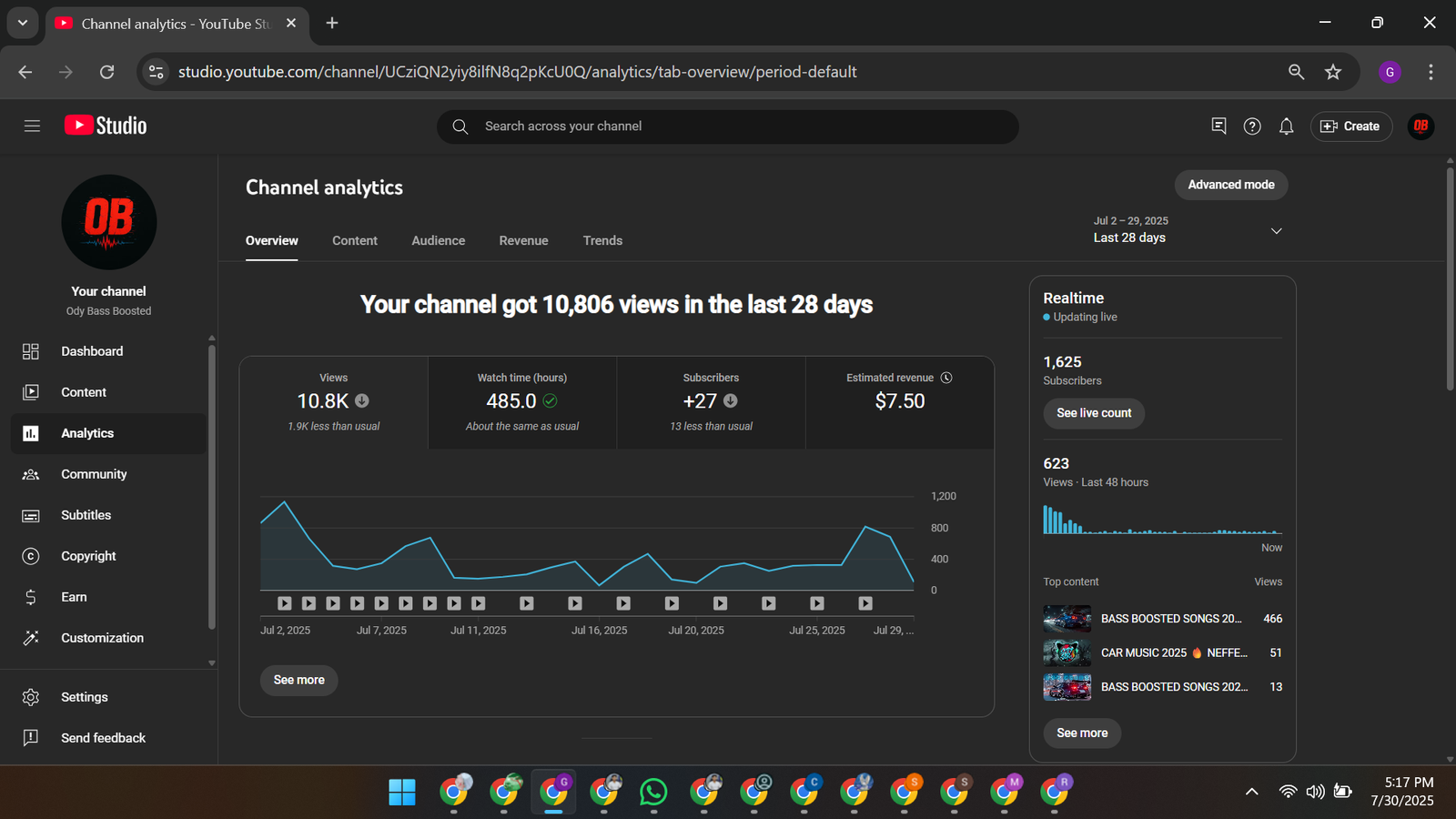The width and height of the screenshot is (1456, 819).
Task: Open the Help question mark icon
Action: (x=1252, y=126)
